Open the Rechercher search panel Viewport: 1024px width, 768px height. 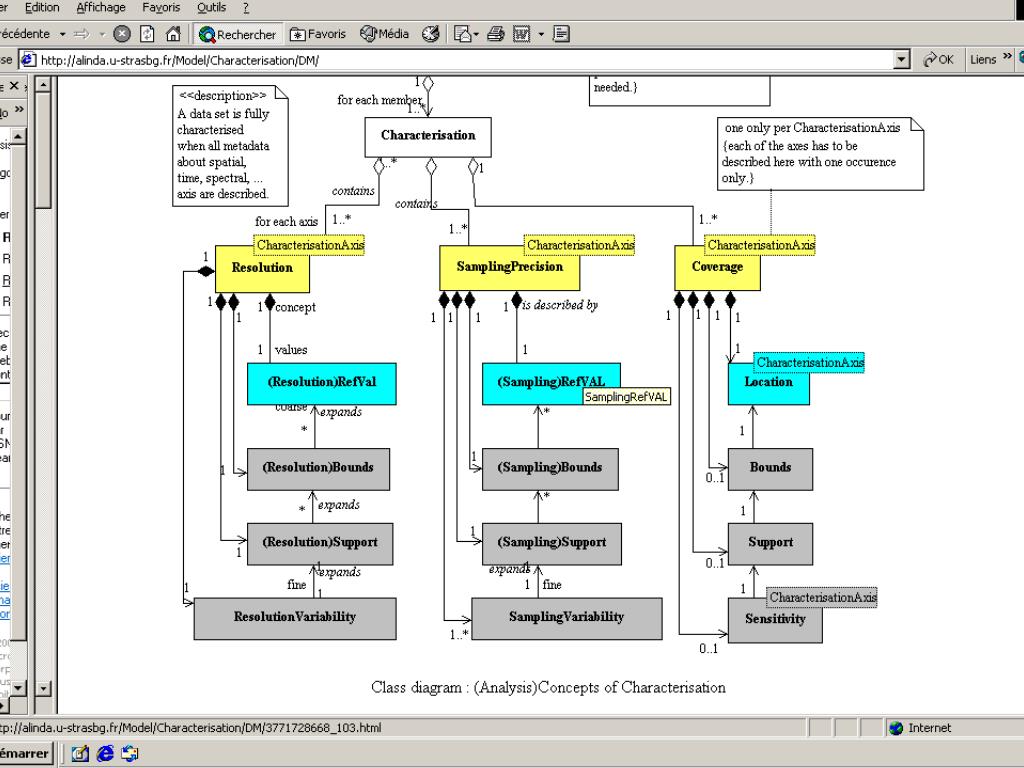(x=238, y=34)
